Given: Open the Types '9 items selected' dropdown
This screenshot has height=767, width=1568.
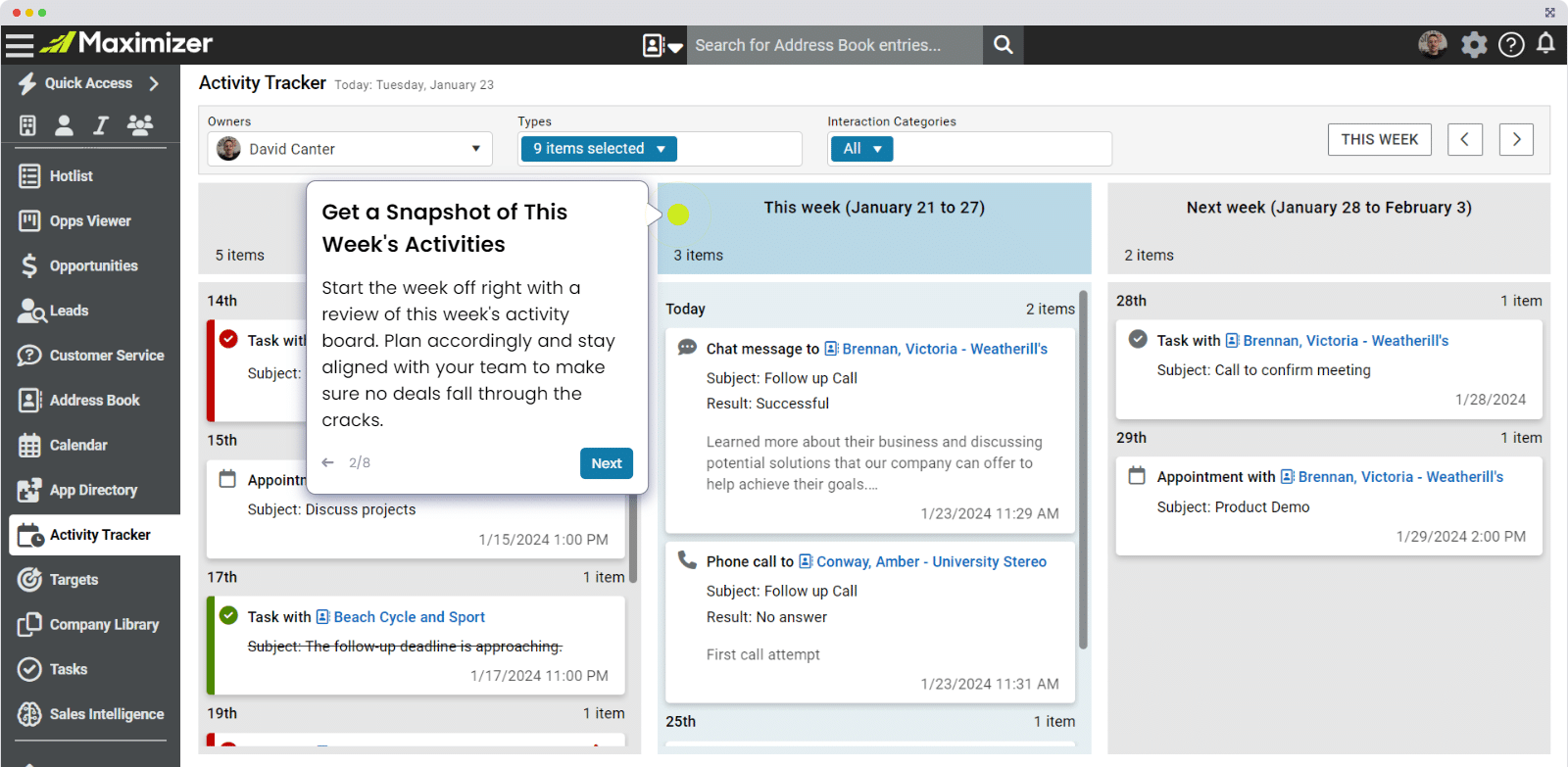Looking at the screenshot, I should (x=599, y=149).
